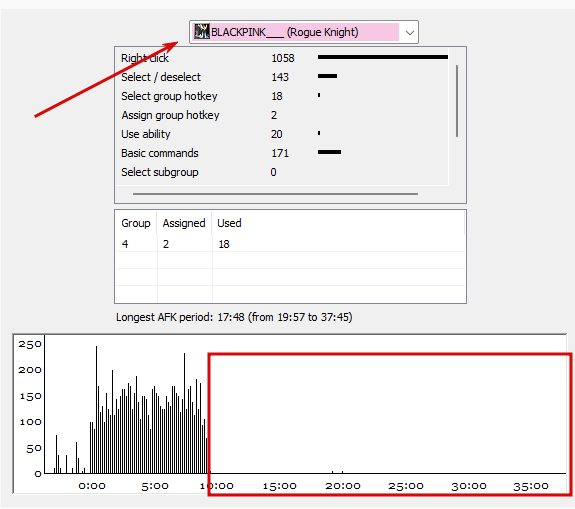Click the actions list horizontal scrollbar
The height and width of the screenshot is (509, 575).
coord(275,194)
